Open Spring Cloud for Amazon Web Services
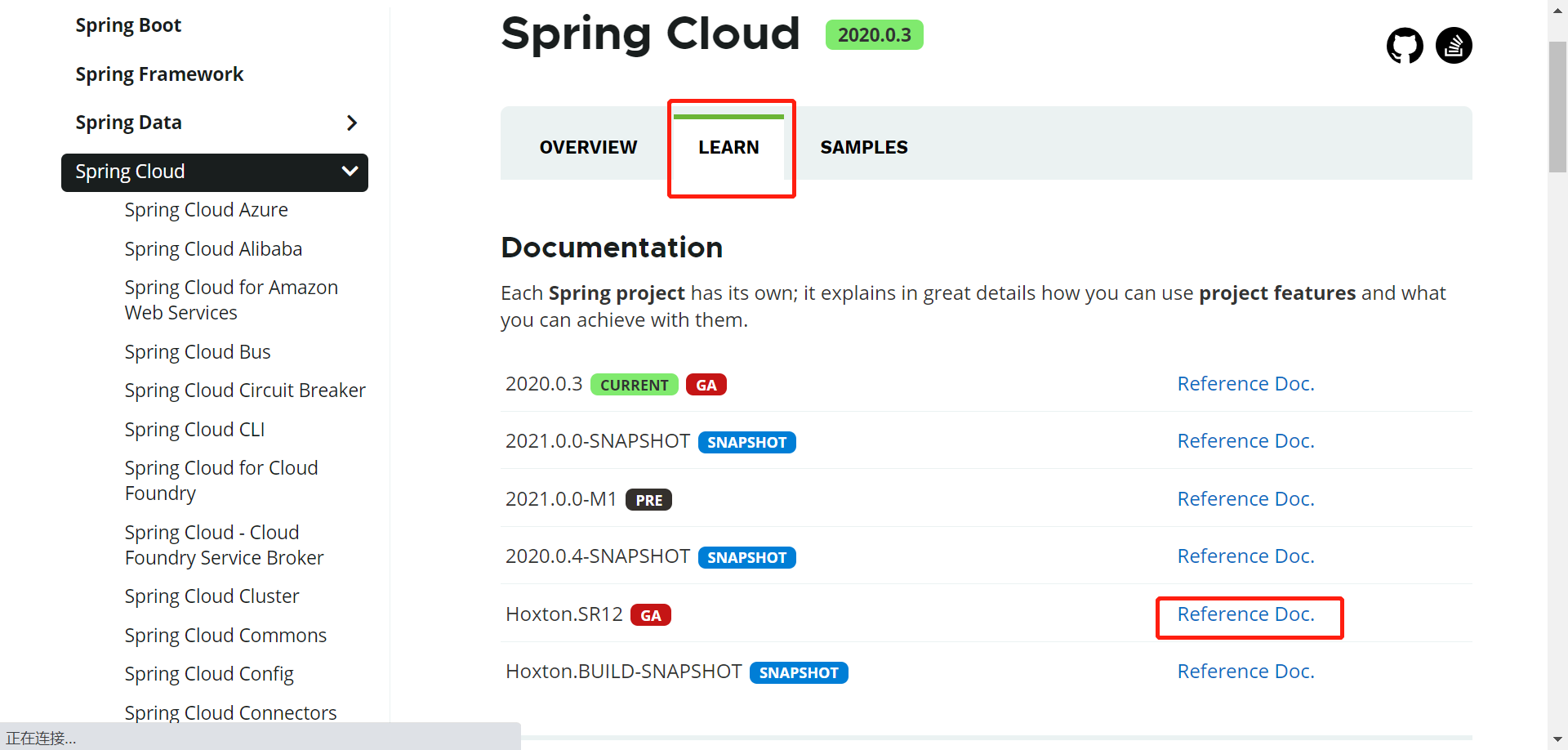This screenshot has height=750, width=1568. [231, 300]
